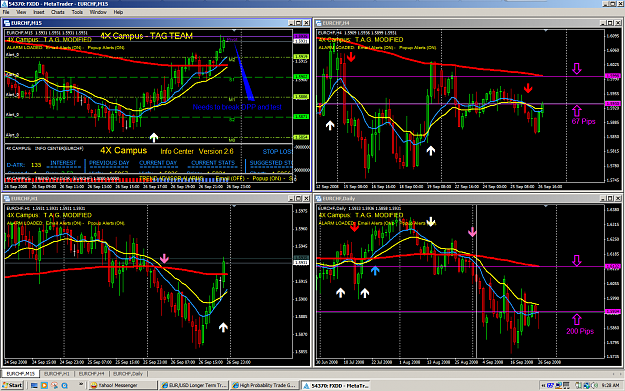Click the '4X Campus - TAG TEAM' heading

(x=146, y=36)
